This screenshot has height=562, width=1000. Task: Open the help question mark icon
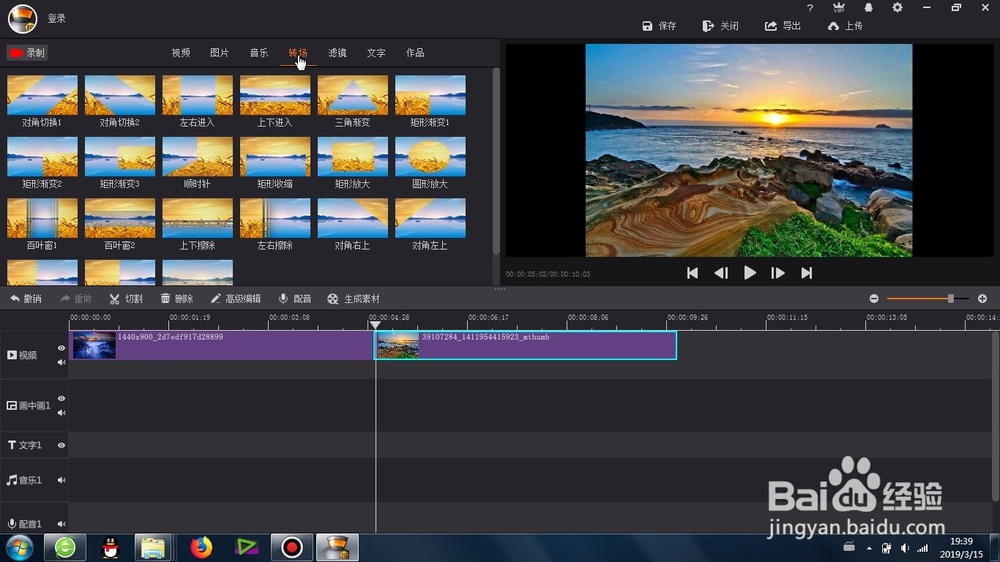[x=810, y=8]
